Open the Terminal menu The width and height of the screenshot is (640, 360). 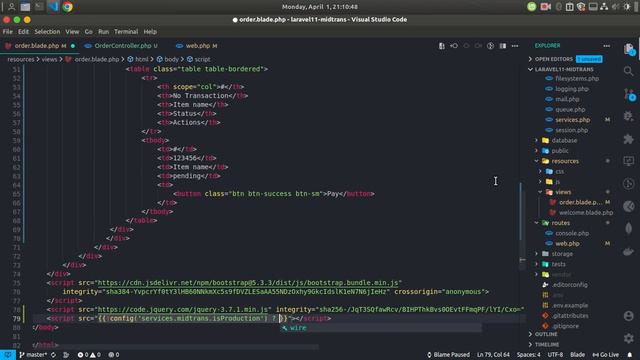pos(126,31)
